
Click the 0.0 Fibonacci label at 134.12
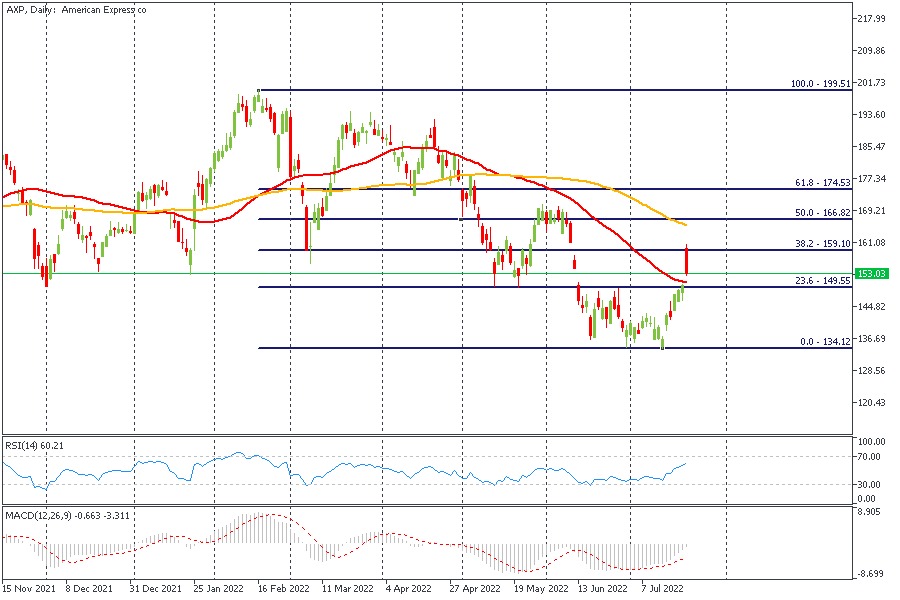pos(824,342)
